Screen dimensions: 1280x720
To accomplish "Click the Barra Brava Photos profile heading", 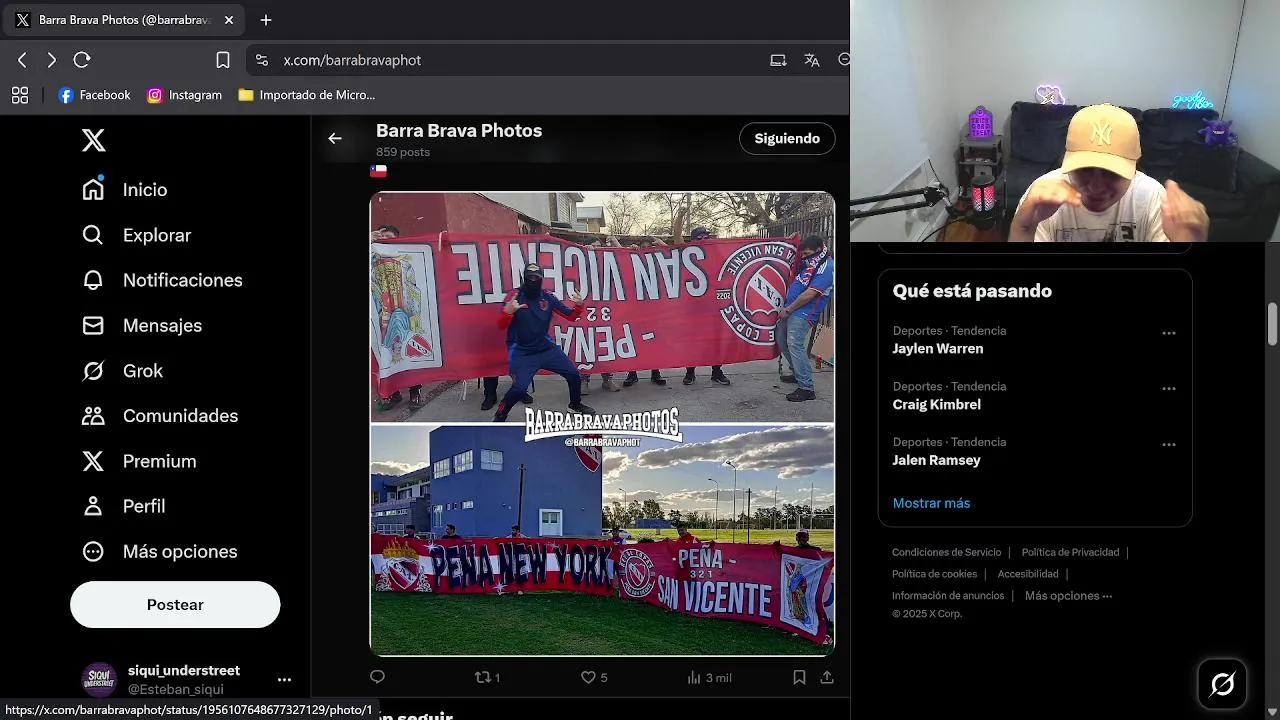I will 459,130.
